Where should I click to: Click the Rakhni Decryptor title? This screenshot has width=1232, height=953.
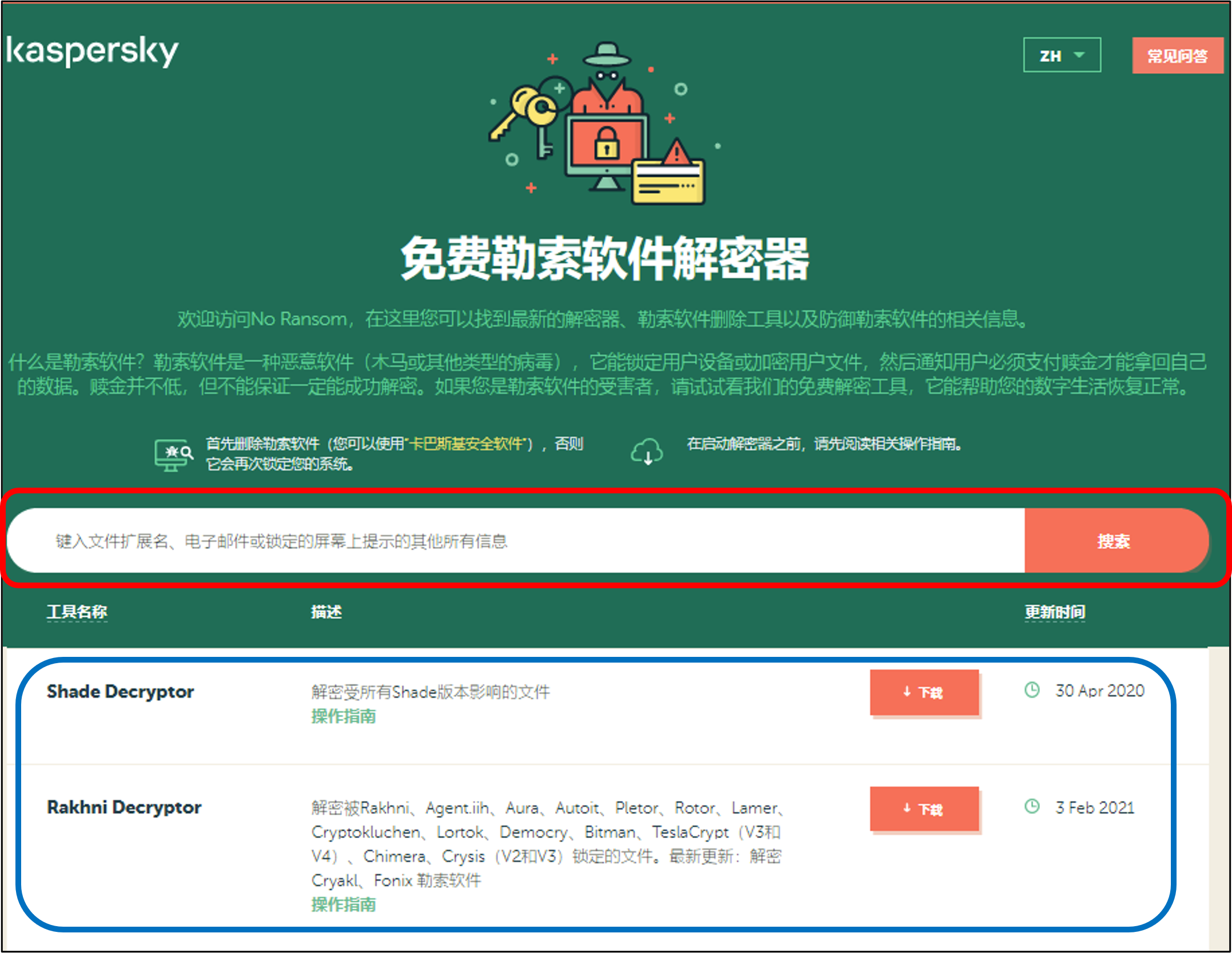tap(124, 807)
